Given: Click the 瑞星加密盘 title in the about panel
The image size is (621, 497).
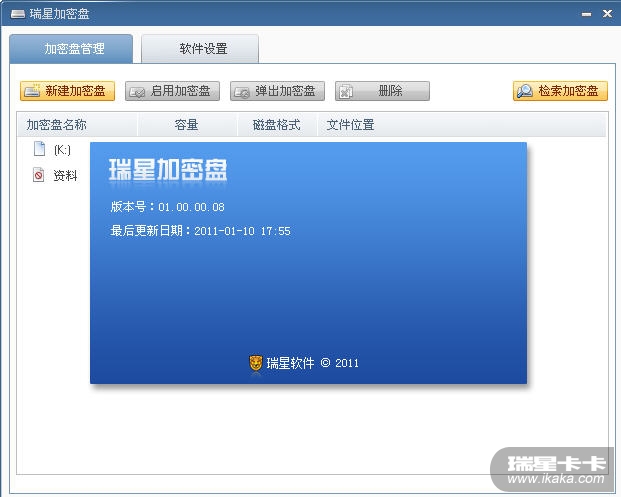Looking at the screenshot, I should (168, 170).
